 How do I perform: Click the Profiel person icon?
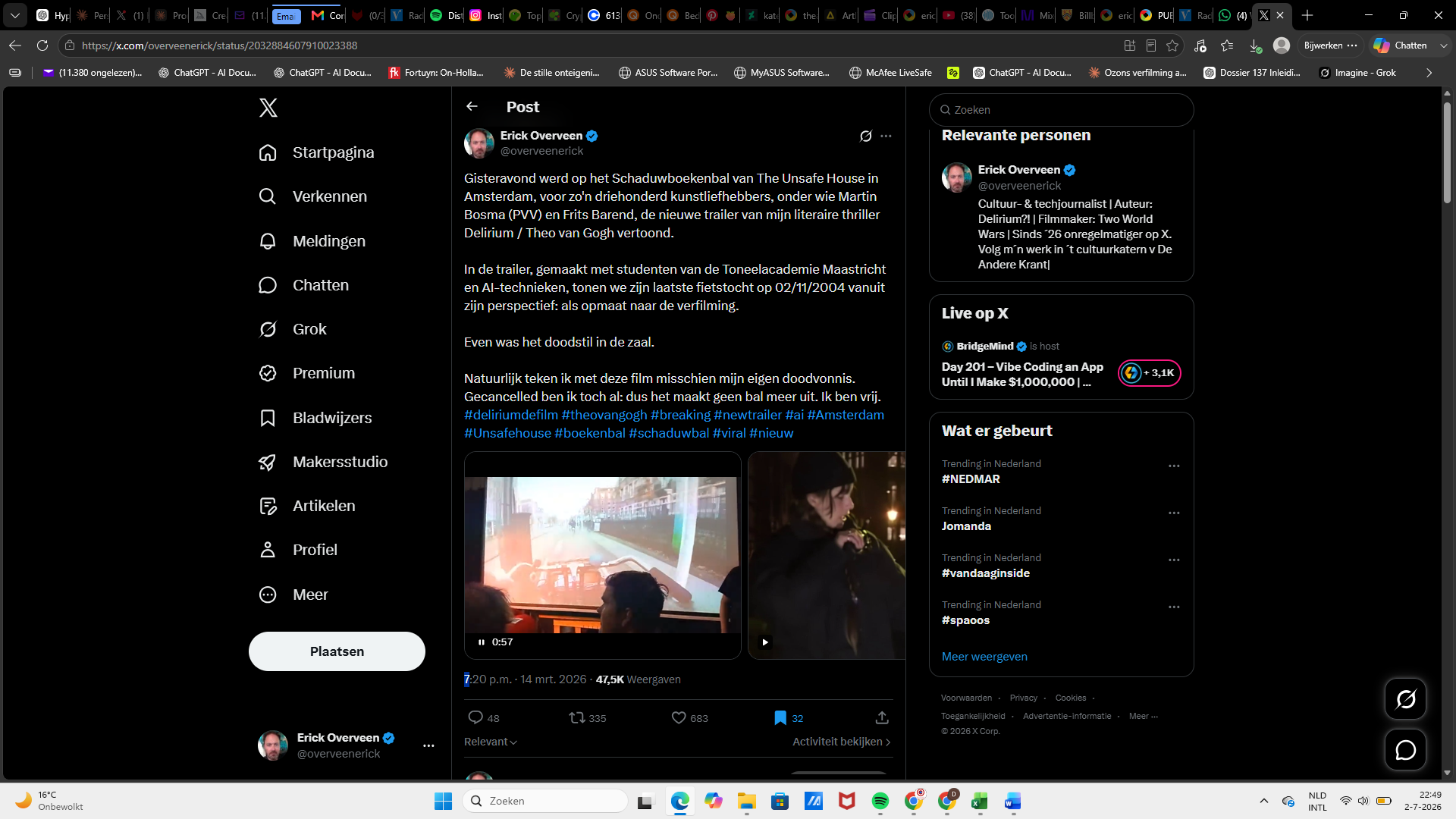click(x=268, y=550)
